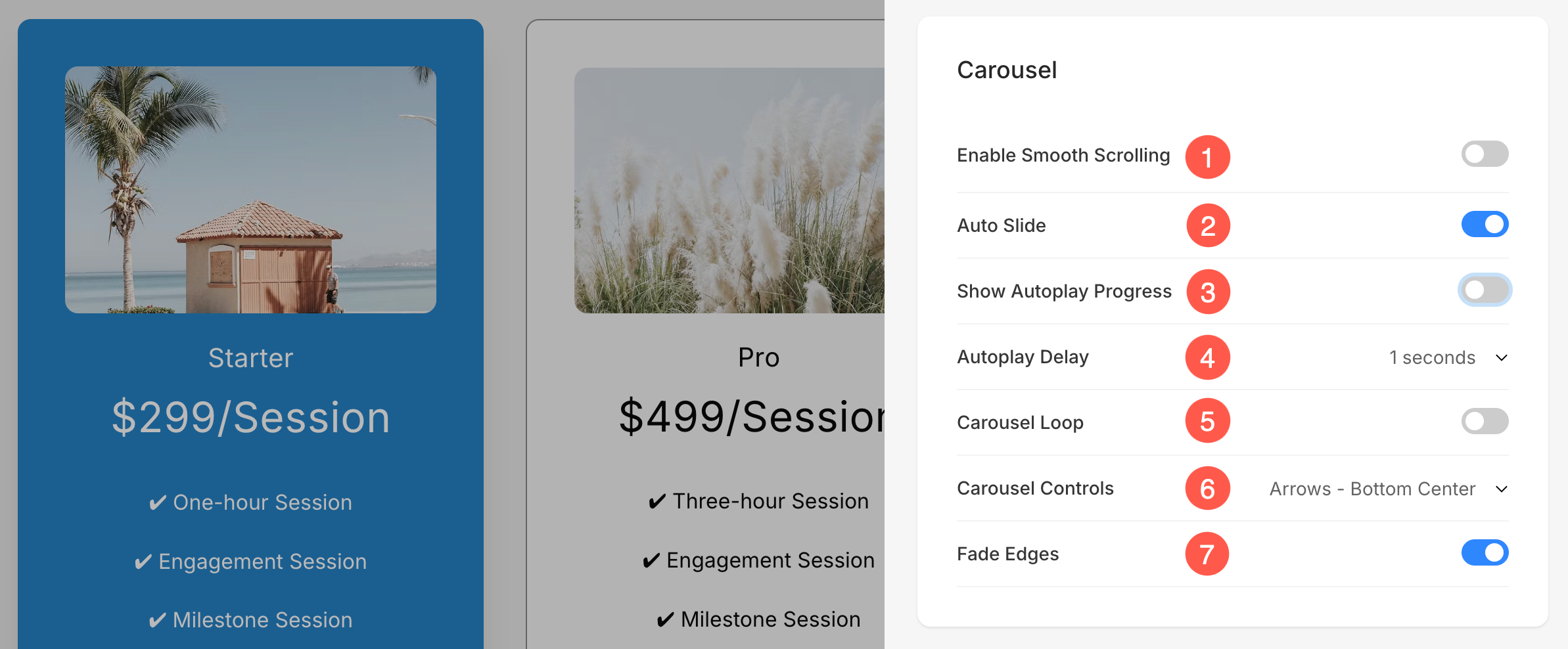Click the red number 3 marker
Screen dimensions: 1568x649
1208,292
